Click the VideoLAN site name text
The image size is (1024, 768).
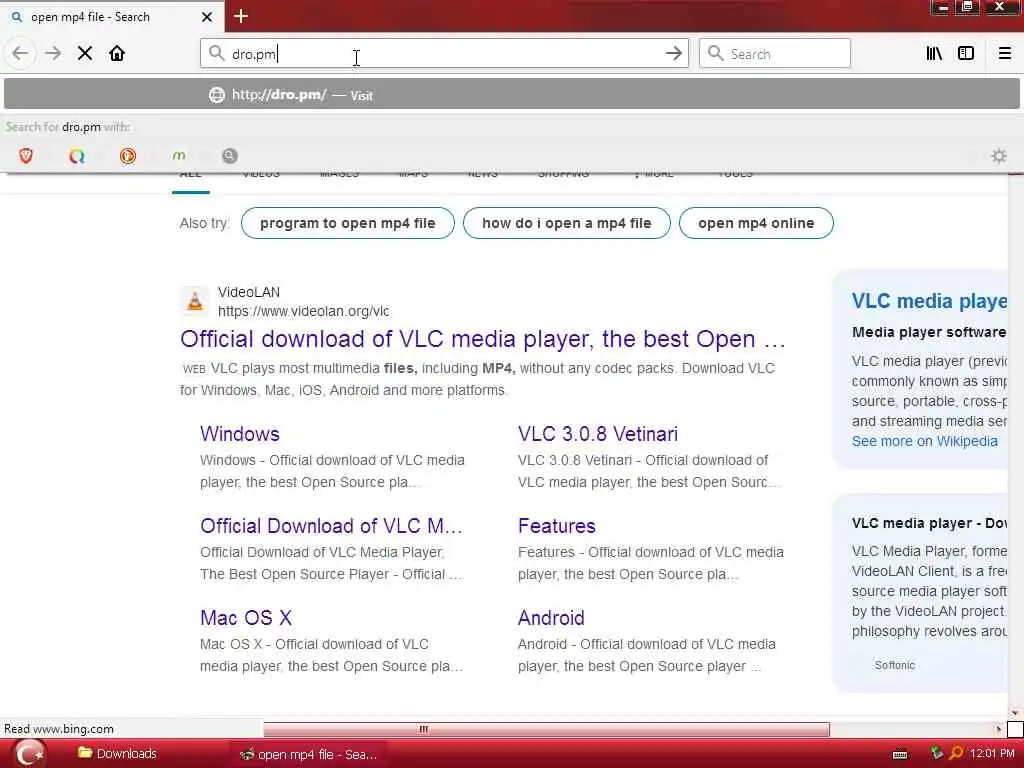point(249,292)
